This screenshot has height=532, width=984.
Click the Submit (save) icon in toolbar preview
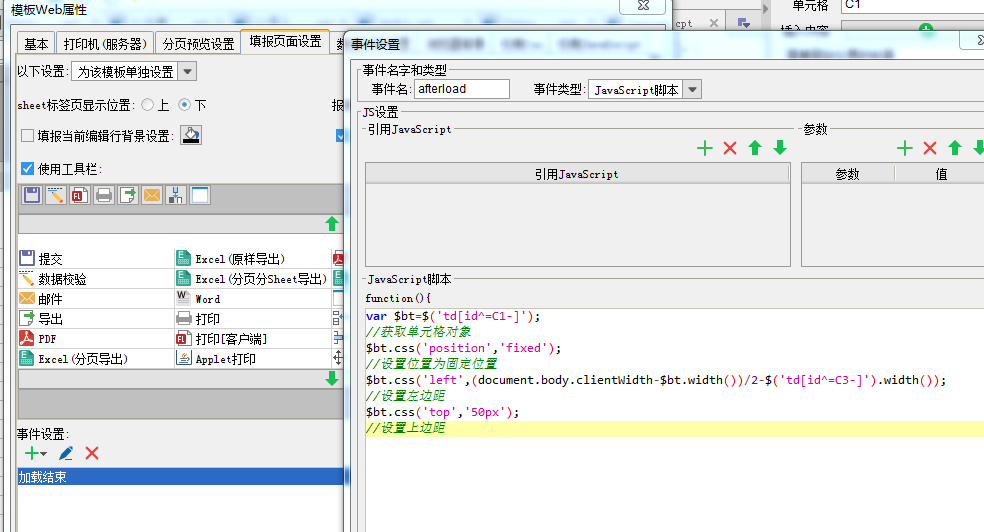click(32, 195)
